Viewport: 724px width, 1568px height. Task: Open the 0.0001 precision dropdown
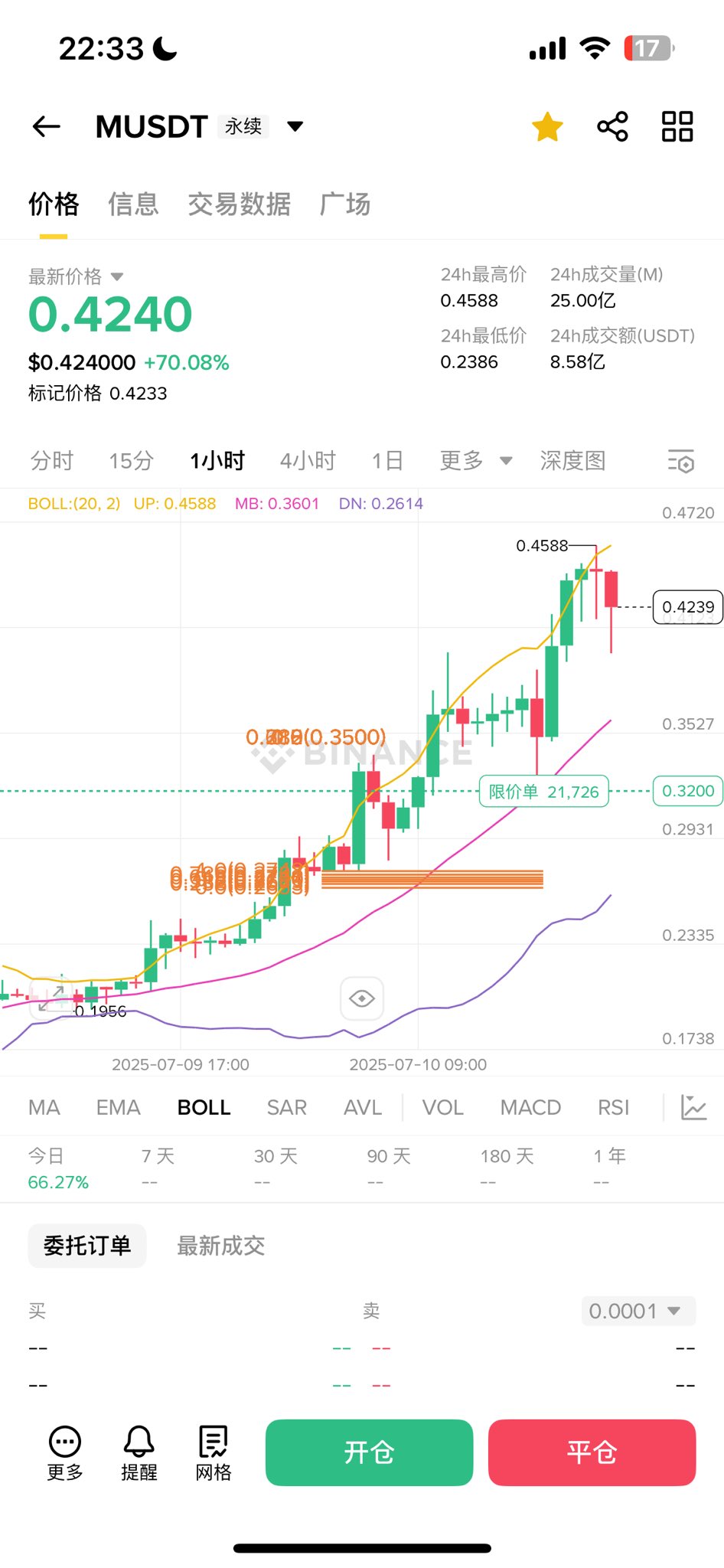638,1311
